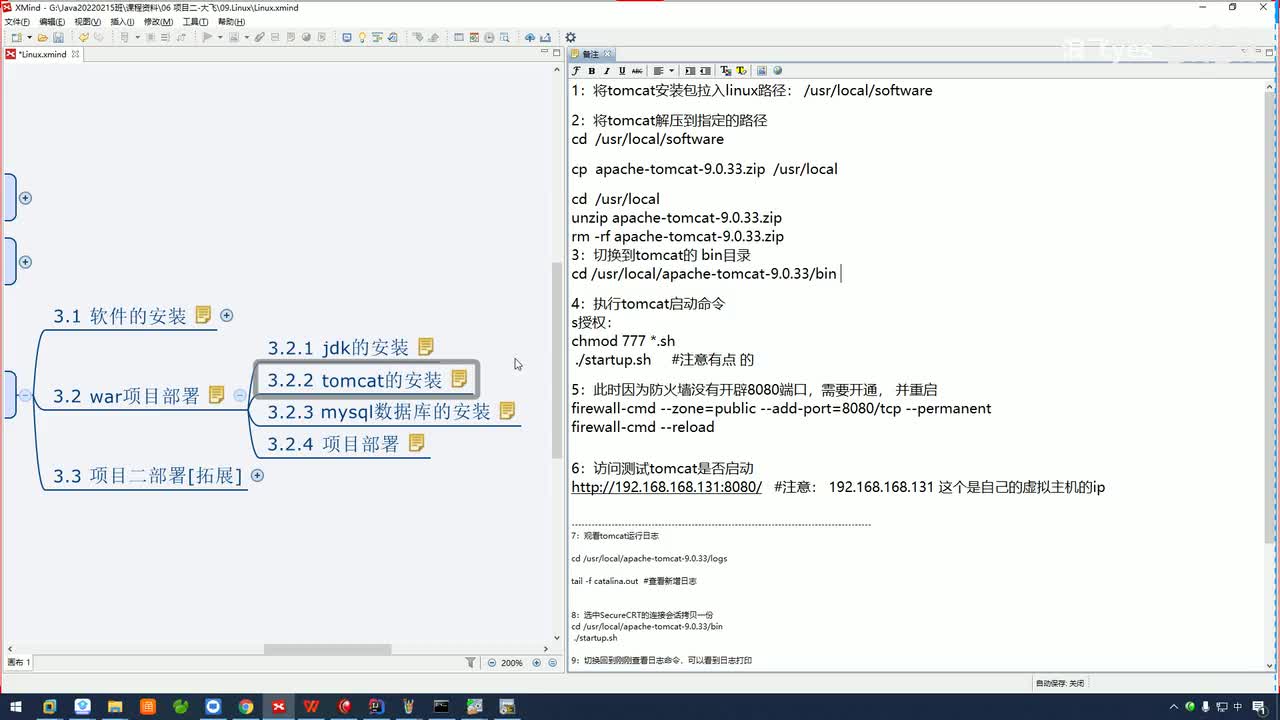Open the 编辑(E) menu
The image size is (1280, 720).
(52, 21)
